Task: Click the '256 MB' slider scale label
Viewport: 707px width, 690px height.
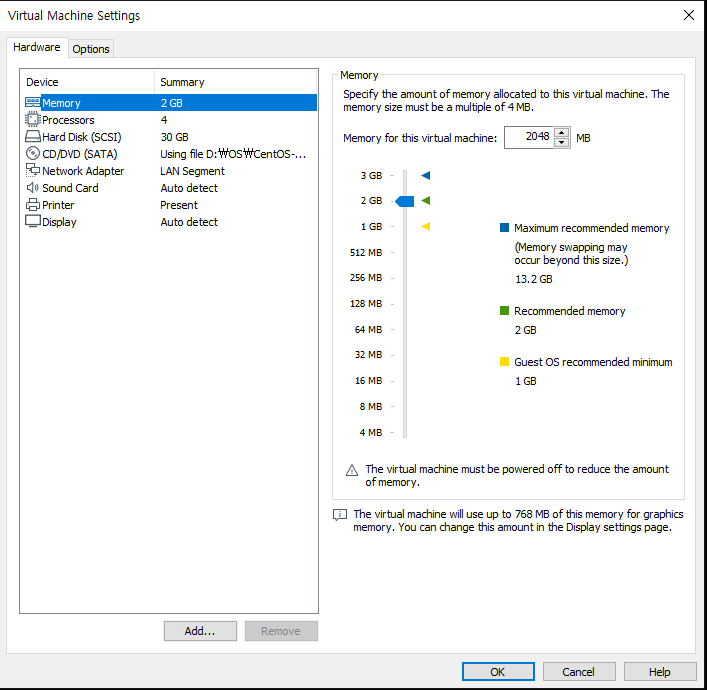Action: 366,278
